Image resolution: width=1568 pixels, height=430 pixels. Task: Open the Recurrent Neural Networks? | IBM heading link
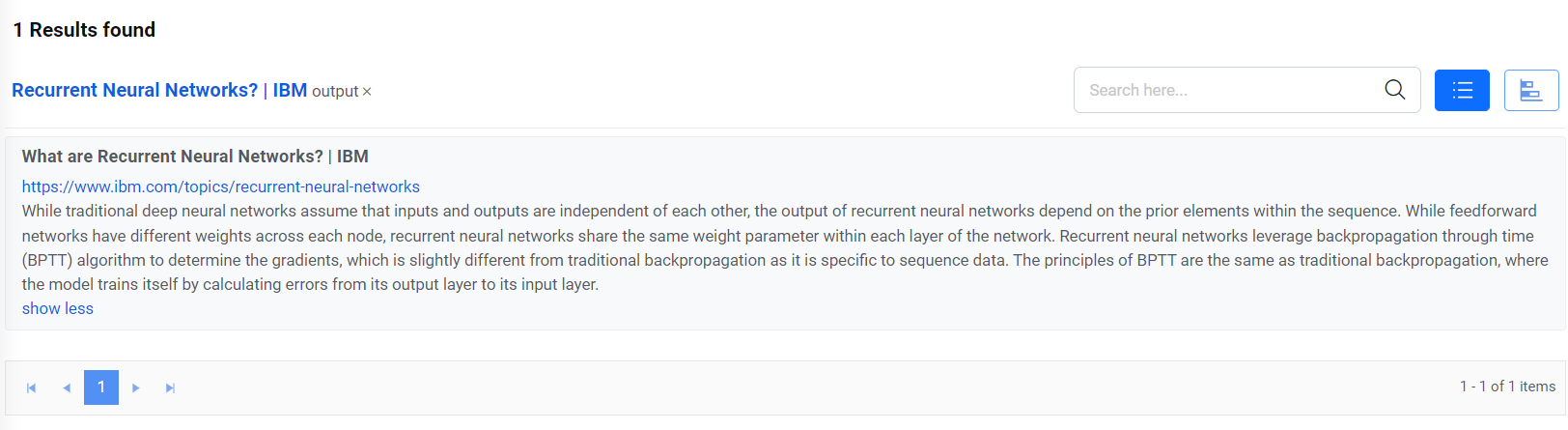[134, 90]
